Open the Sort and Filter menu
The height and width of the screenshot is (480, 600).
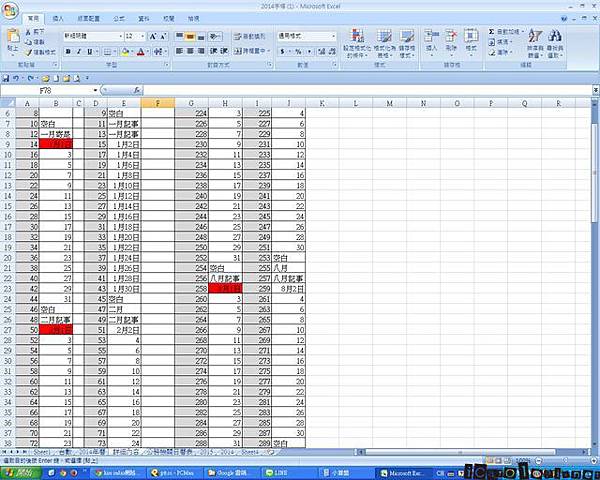point(535,43)
